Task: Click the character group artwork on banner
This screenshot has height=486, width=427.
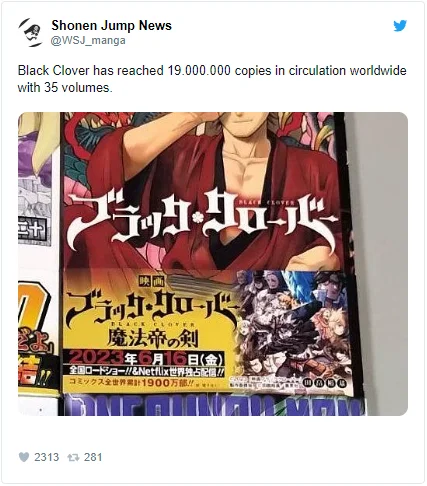Action: [x=293, y=327]
